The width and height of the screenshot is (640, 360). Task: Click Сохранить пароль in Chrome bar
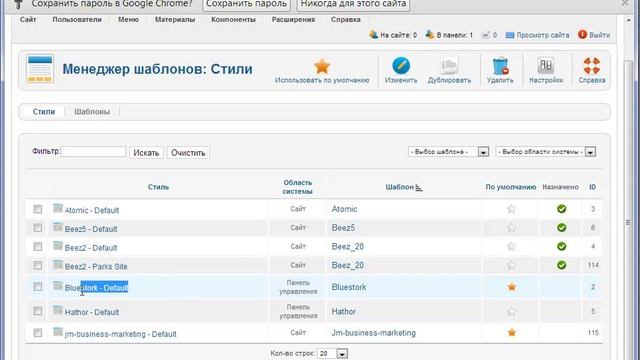(246, 4)
